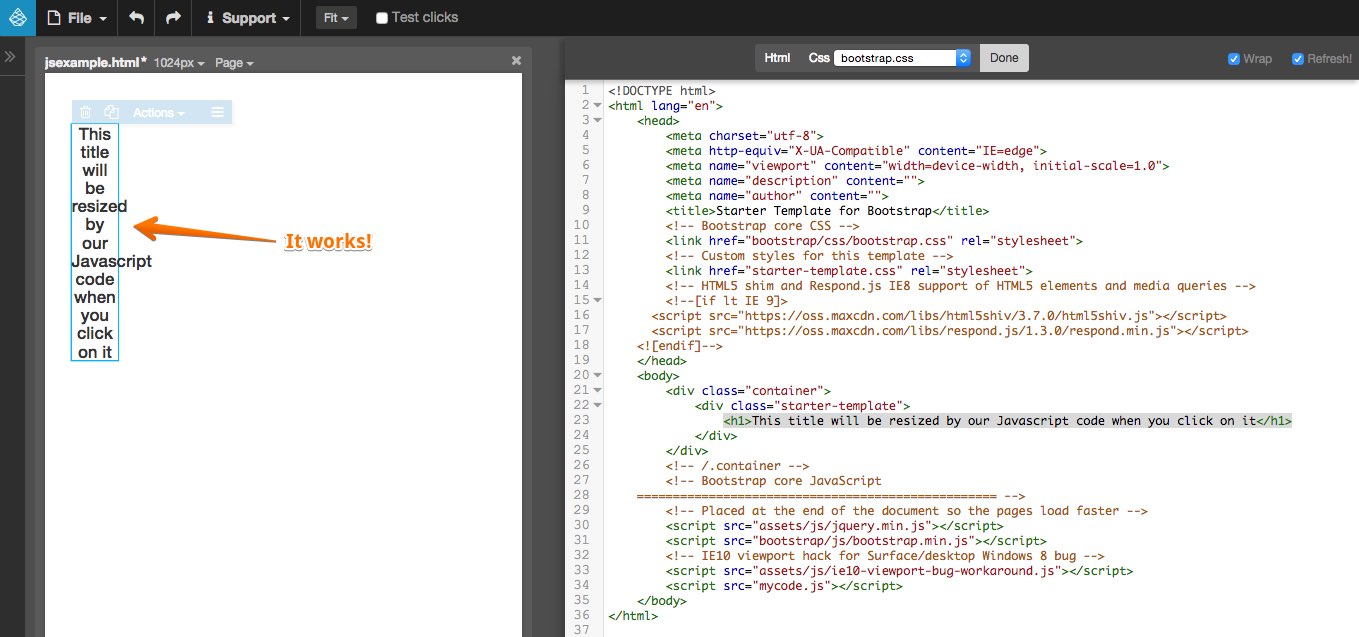Image resolution: width=1359 pixels, height=637 pixels.
Task: Open the File dropdown menu
Action: (x=78, y=18)
